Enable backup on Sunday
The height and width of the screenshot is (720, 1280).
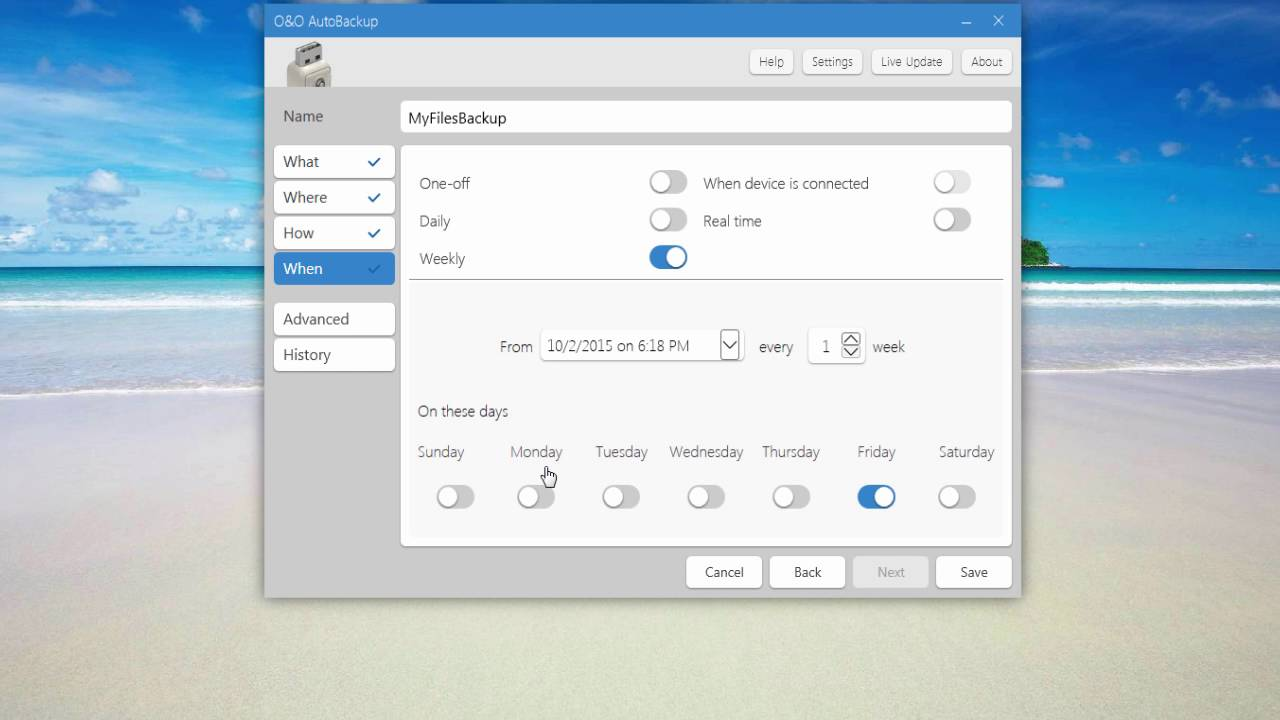tap(455, 497)
